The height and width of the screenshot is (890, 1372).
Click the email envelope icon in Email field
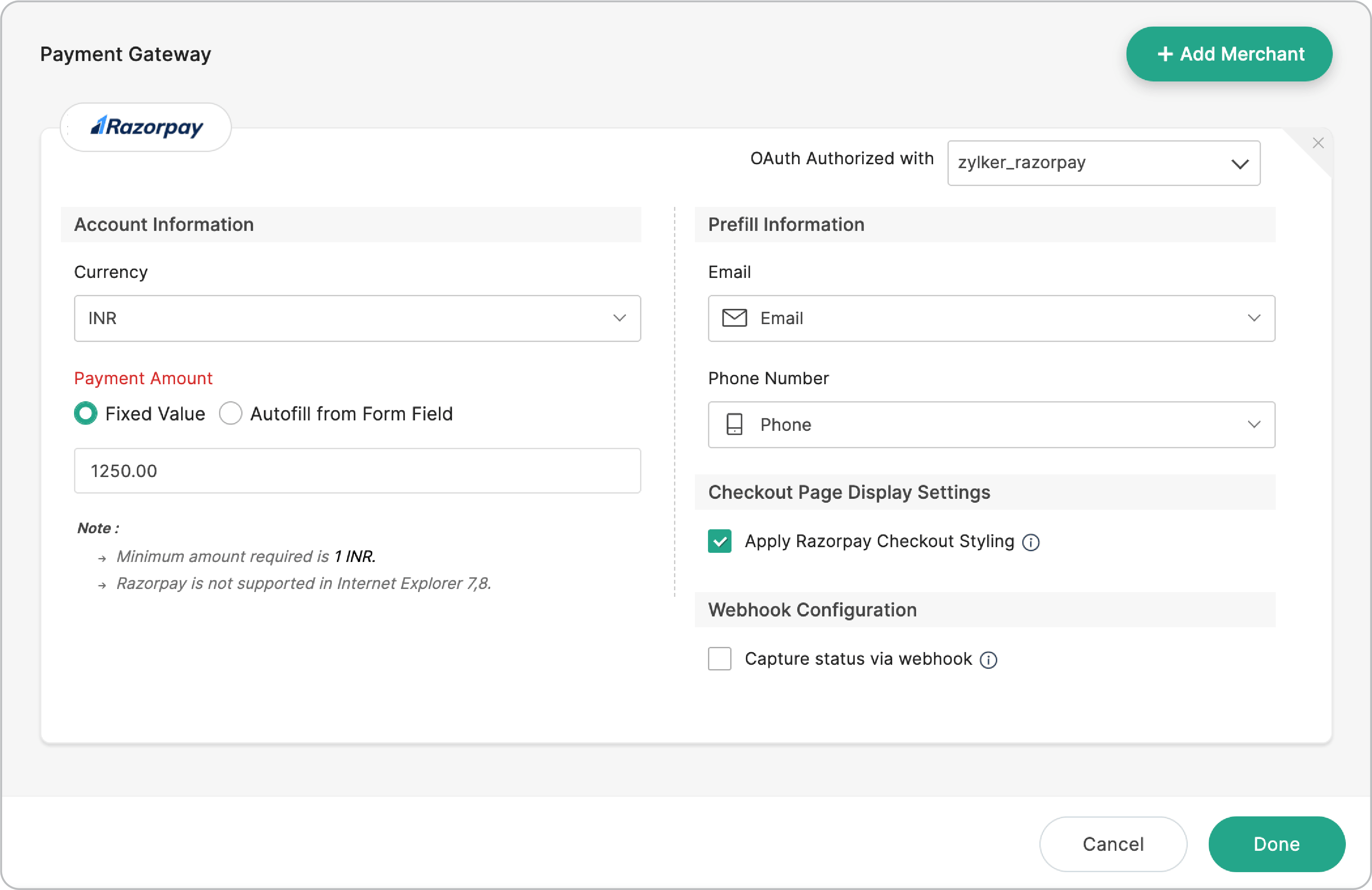pos(735,318)
